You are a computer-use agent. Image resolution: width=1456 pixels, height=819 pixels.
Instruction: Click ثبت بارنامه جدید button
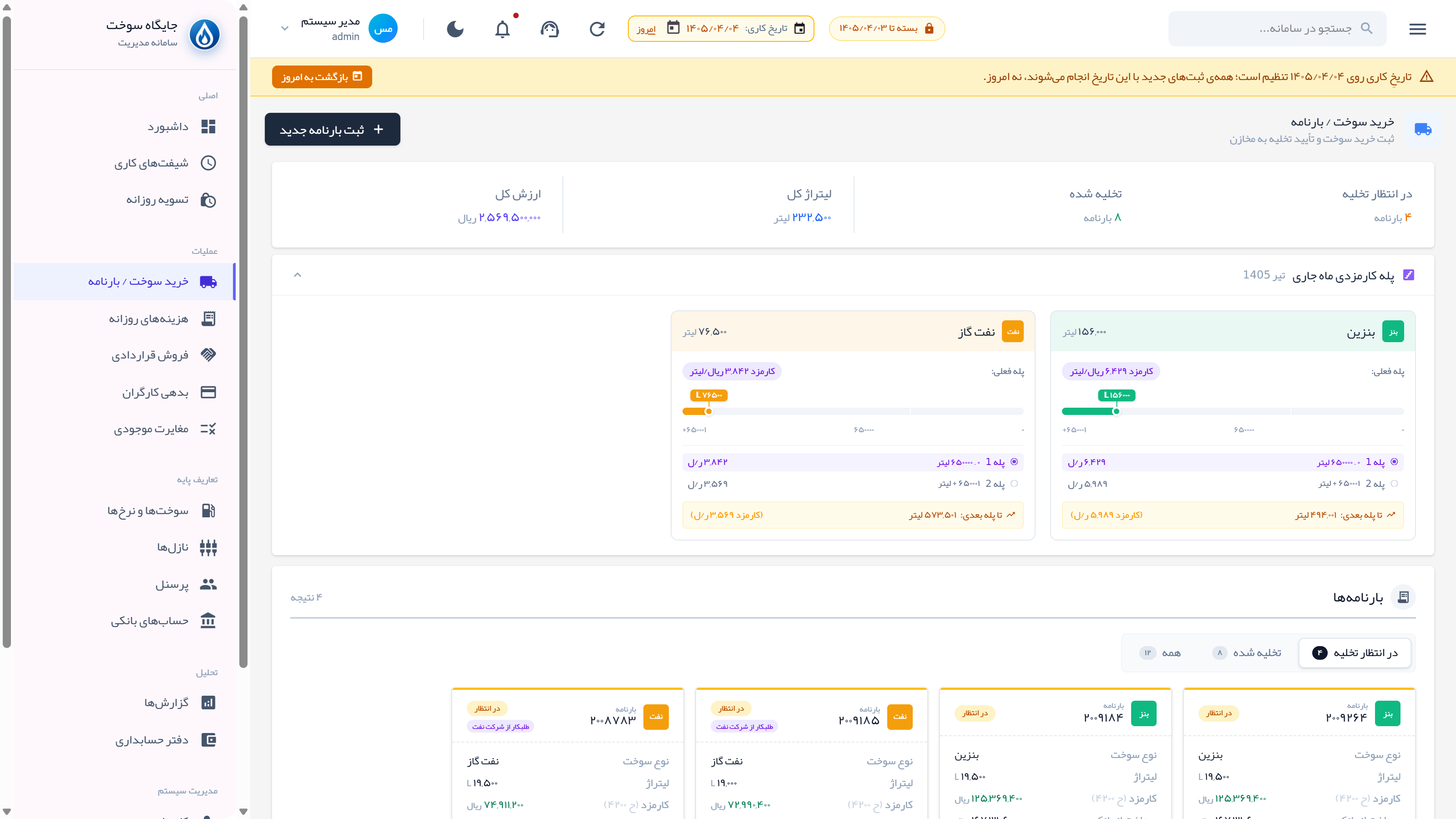332,129
